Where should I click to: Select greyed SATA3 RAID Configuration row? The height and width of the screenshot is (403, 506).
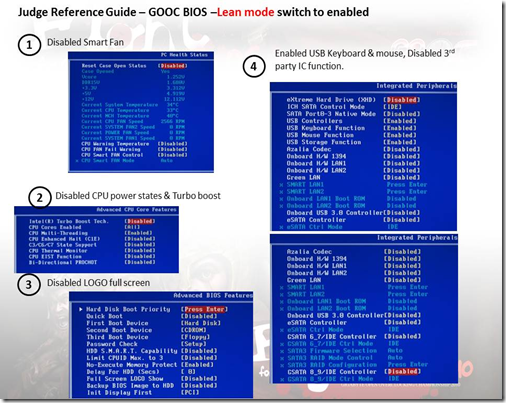coord(354,365)
